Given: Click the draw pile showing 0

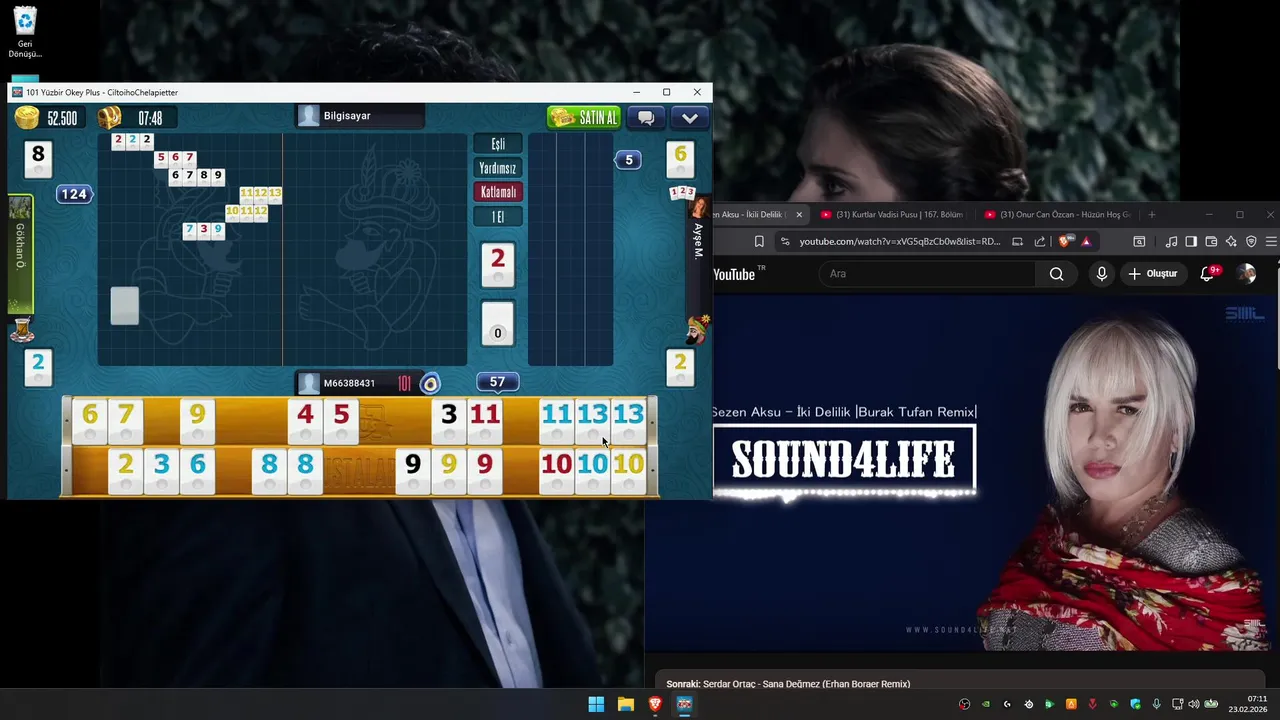Looking at the screenshot, I should coord(498,323).
